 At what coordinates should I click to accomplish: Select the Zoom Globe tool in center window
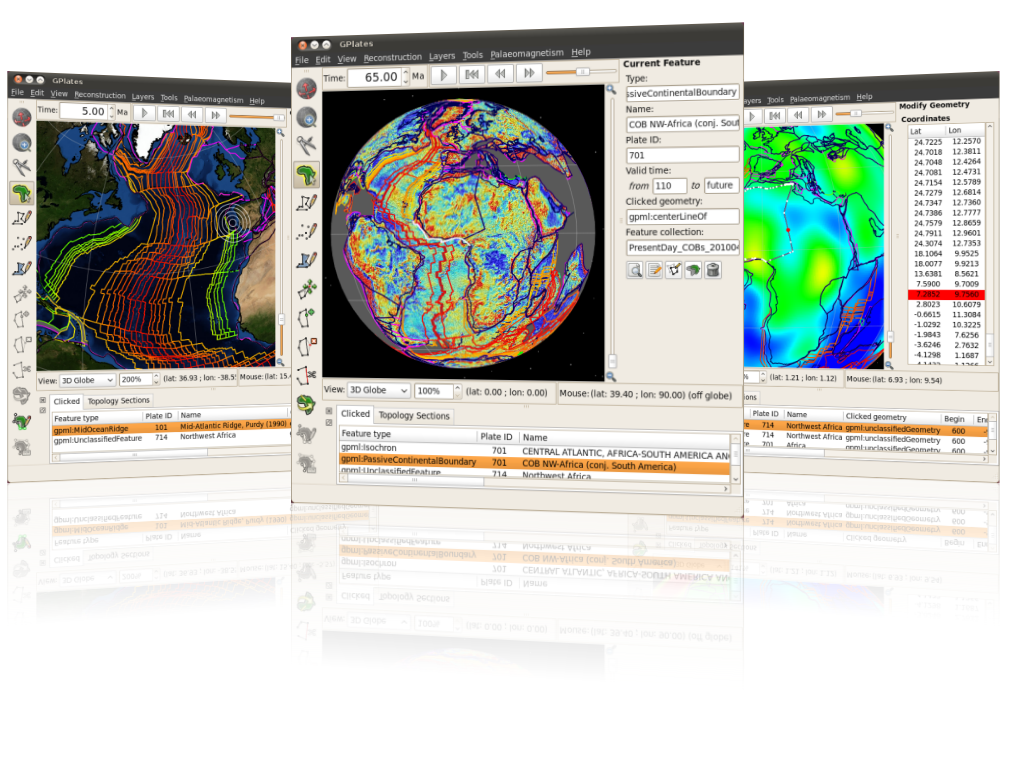306,117
